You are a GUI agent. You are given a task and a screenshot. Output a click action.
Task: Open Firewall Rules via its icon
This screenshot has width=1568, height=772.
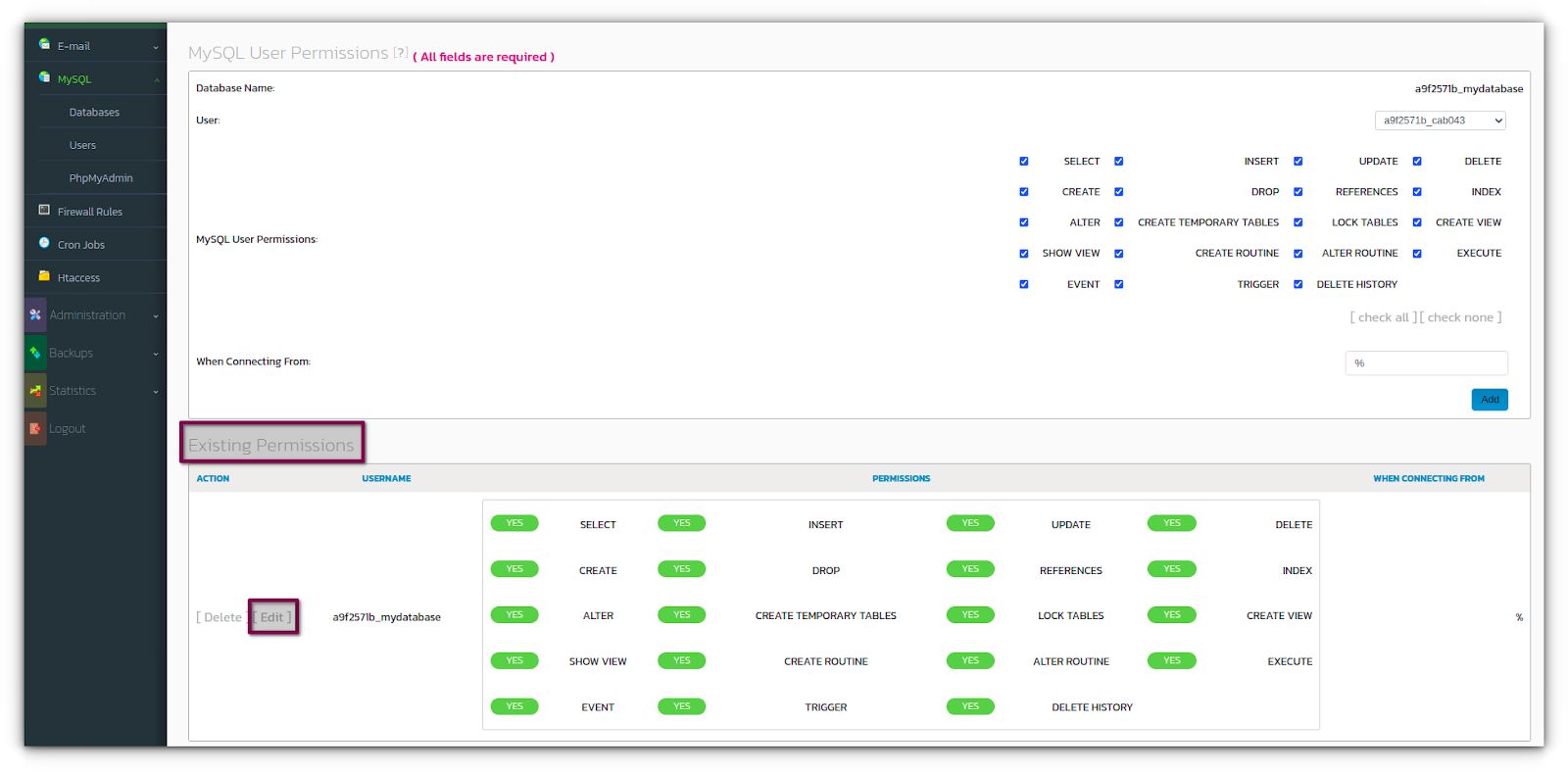(44, 210)
